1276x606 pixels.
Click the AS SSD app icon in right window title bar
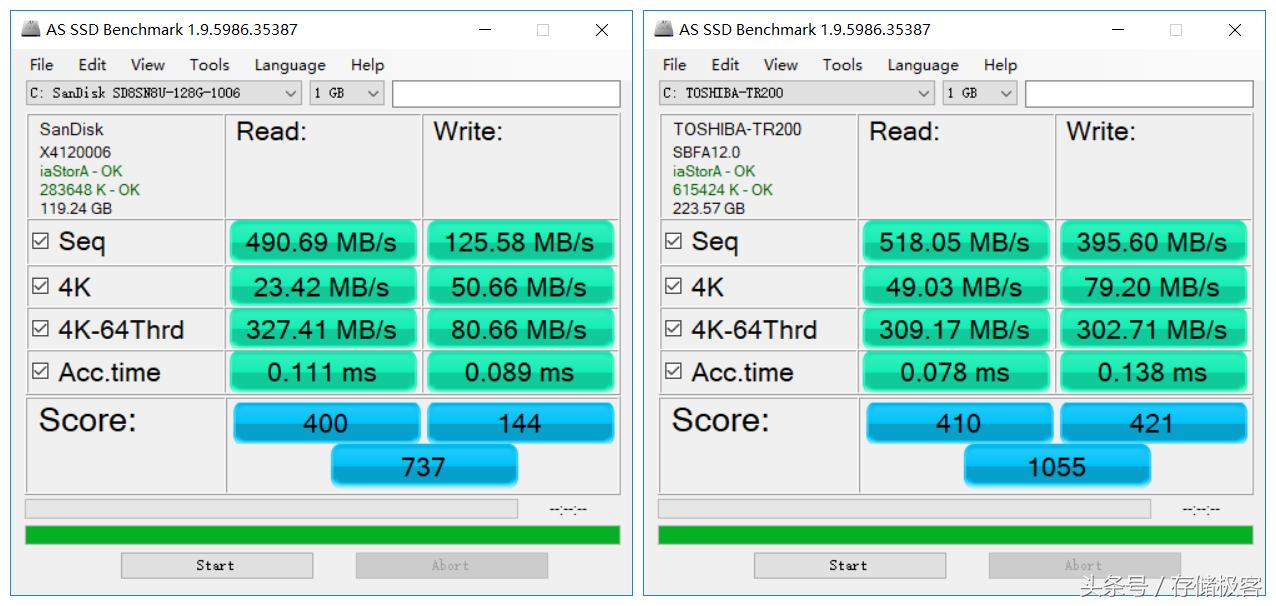pos(664,29)
